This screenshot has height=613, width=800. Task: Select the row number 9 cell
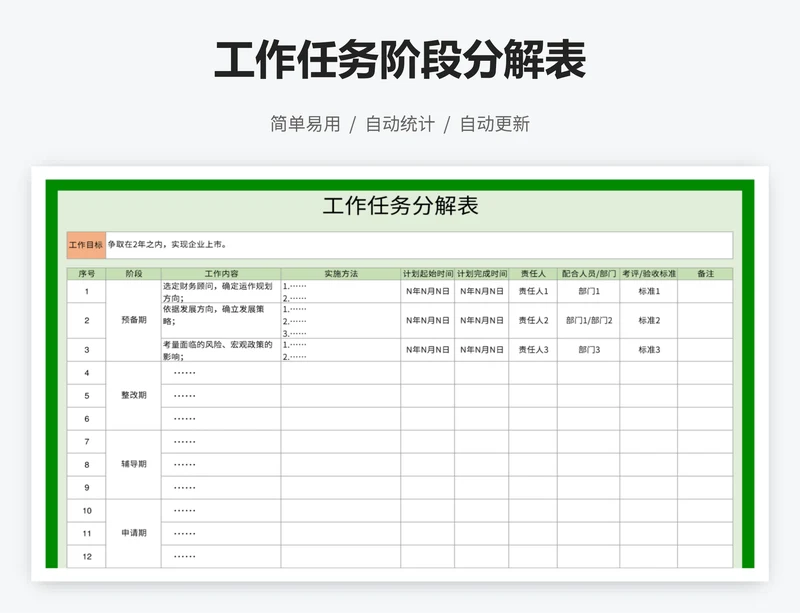pos(86,488)
